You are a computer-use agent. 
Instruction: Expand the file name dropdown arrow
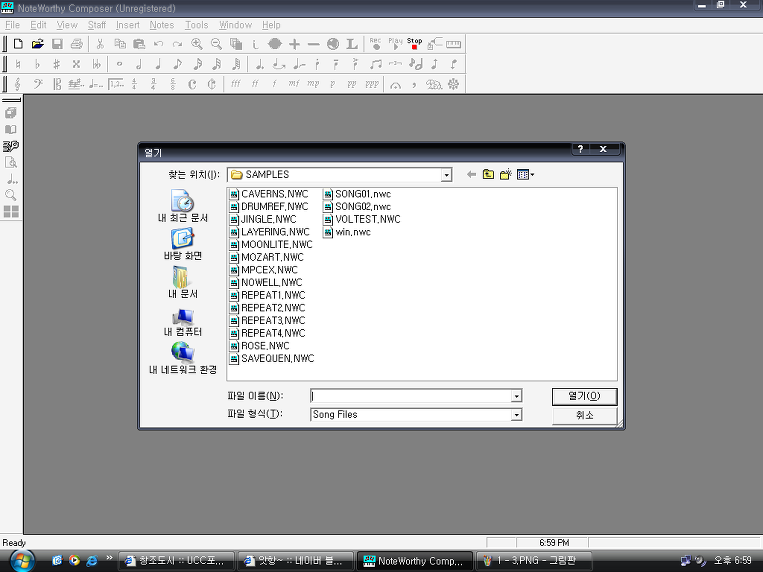pos(516,396)
